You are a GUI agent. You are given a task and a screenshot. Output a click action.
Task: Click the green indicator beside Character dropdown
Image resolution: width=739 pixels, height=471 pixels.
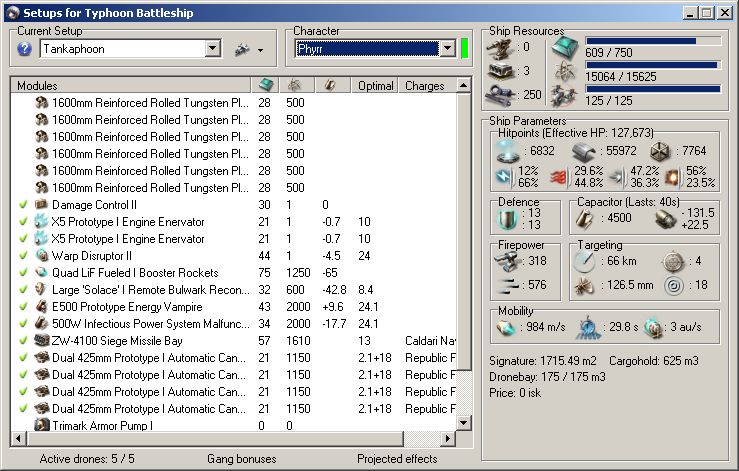coord(465,49)
